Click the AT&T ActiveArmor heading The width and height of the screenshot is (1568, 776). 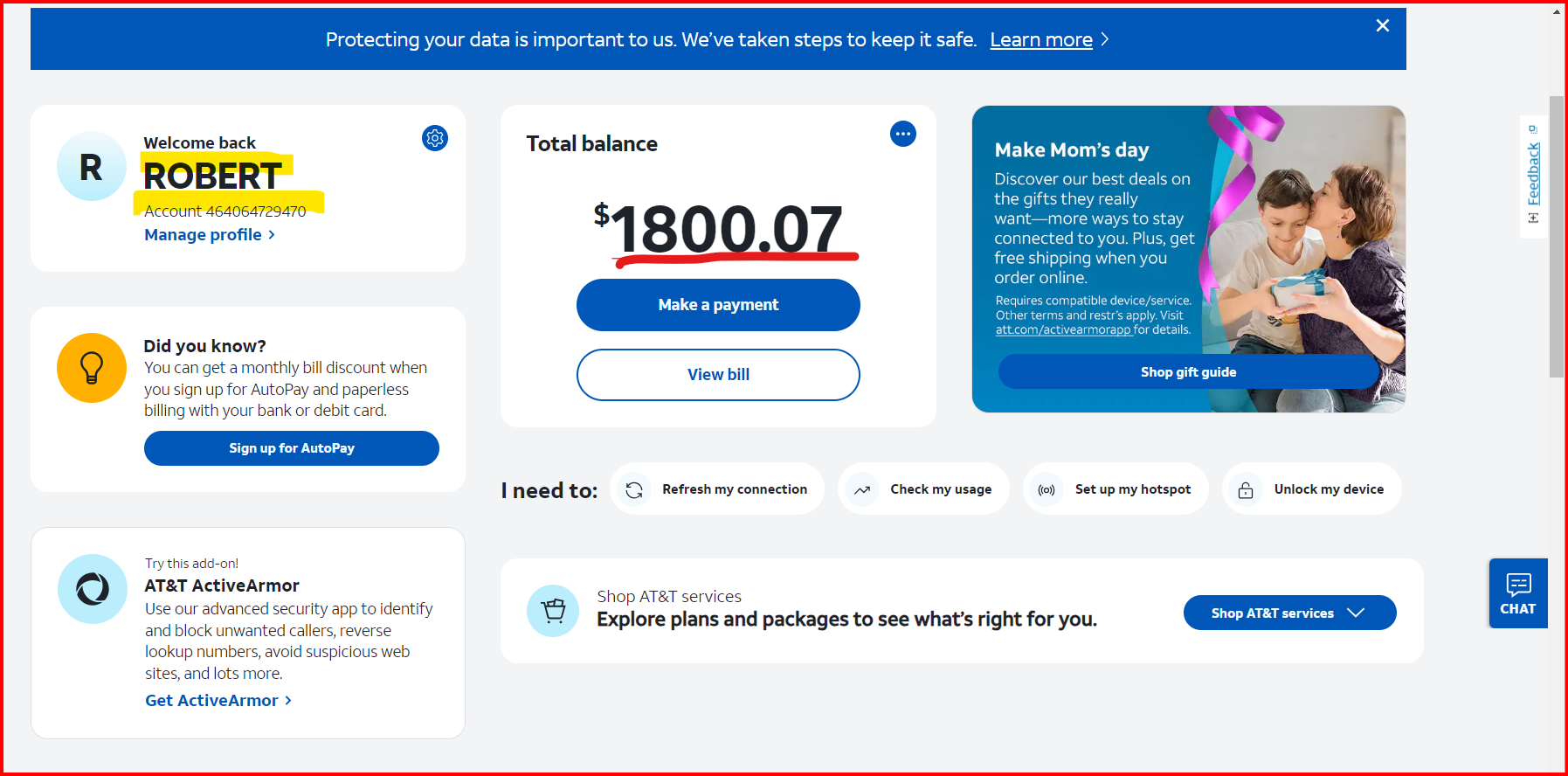click(x=222, y=585)
